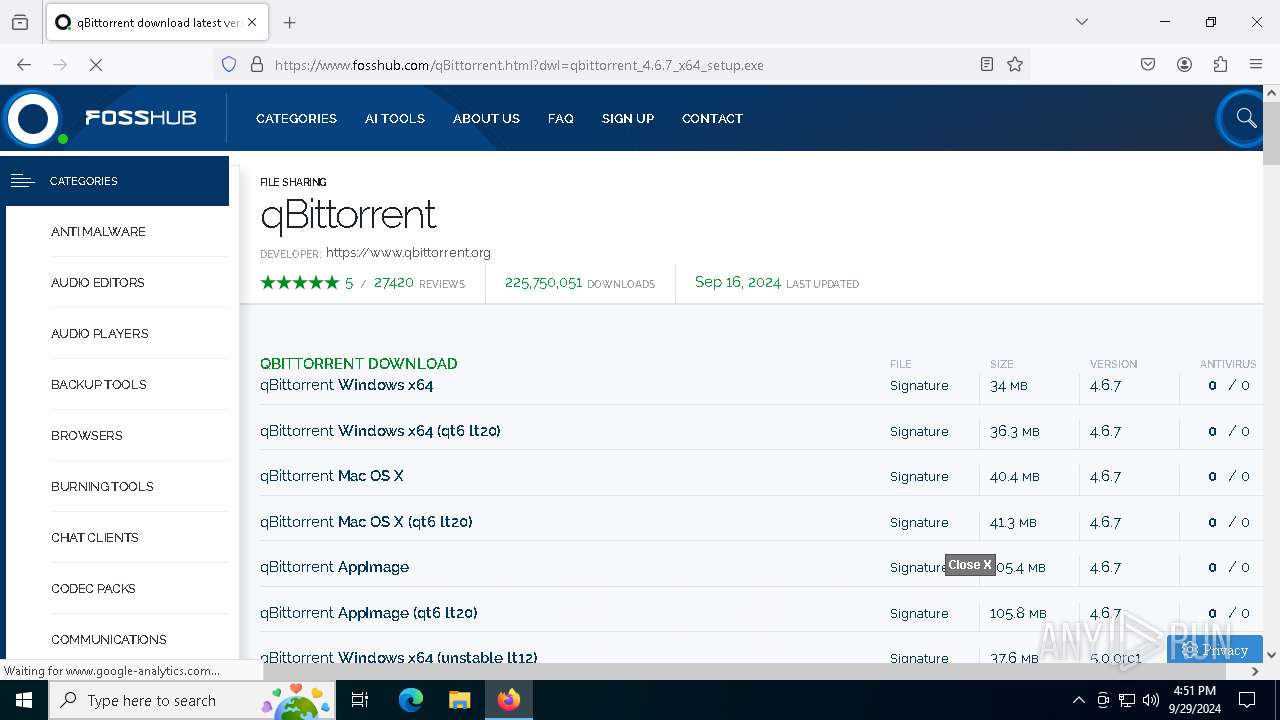Select BACKUP TOOLS category in sidebar
Viewport: 1280px width, 720px height.
point(99,384)
